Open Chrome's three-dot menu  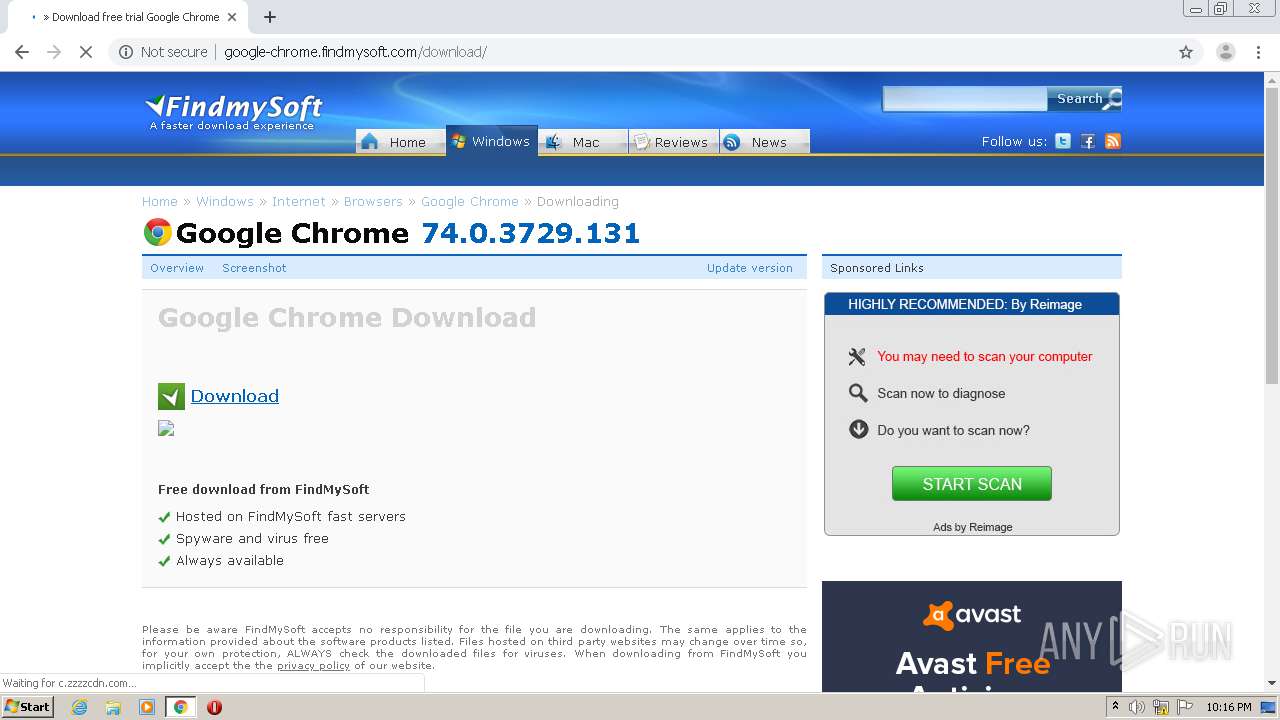(1259, 52)
